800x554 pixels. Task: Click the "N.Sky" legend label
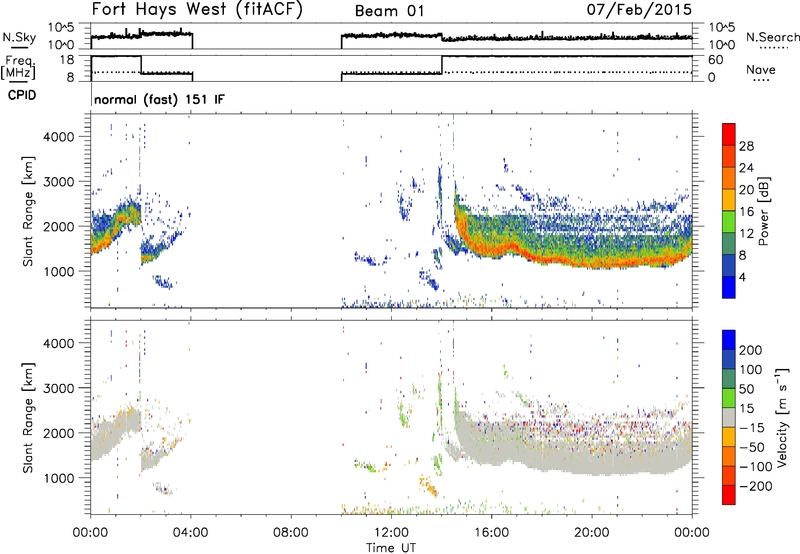pos(19,37)
